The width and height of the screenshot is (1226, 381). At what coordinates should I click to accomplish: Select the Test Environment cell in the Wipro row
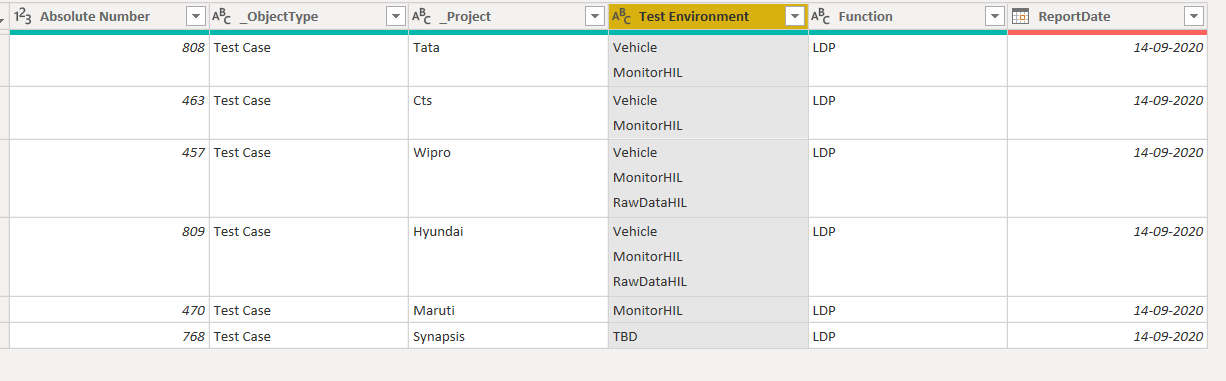[x=708, y=178]
